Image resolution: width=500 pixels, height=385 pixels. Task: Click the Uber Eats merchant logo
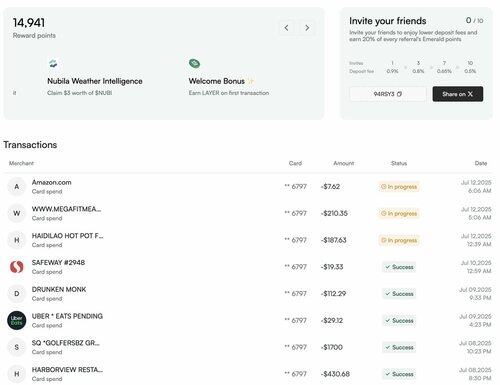pyautogui.click(x=17, y=320)
